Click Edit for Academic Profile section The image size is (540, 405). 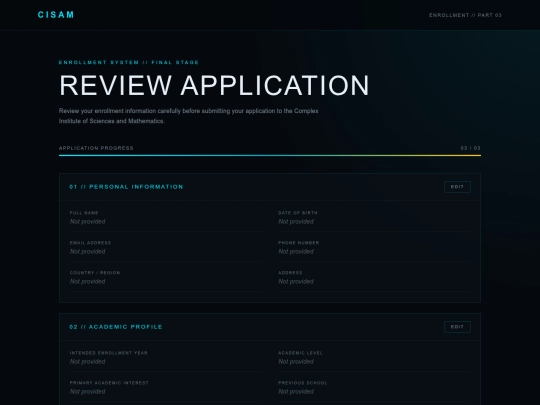coord(457,327)
